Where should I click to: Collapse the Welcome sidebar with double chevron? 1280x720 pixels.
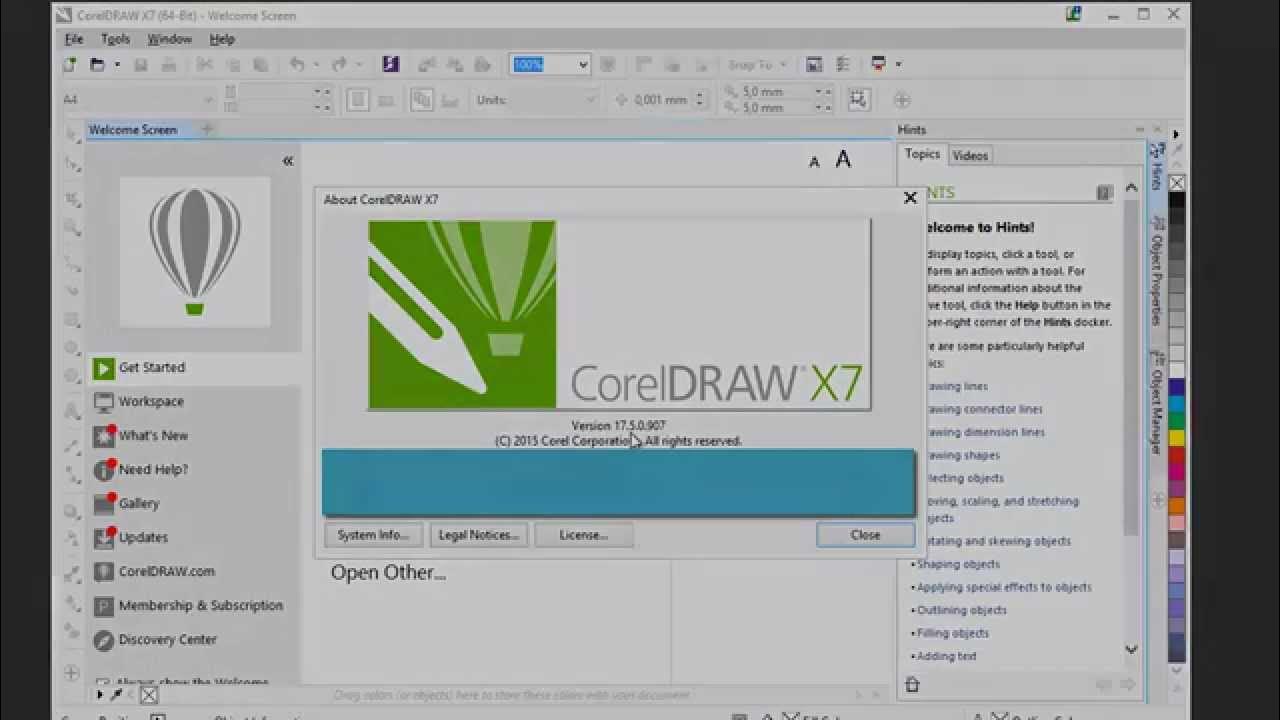[x=287, y=161]
